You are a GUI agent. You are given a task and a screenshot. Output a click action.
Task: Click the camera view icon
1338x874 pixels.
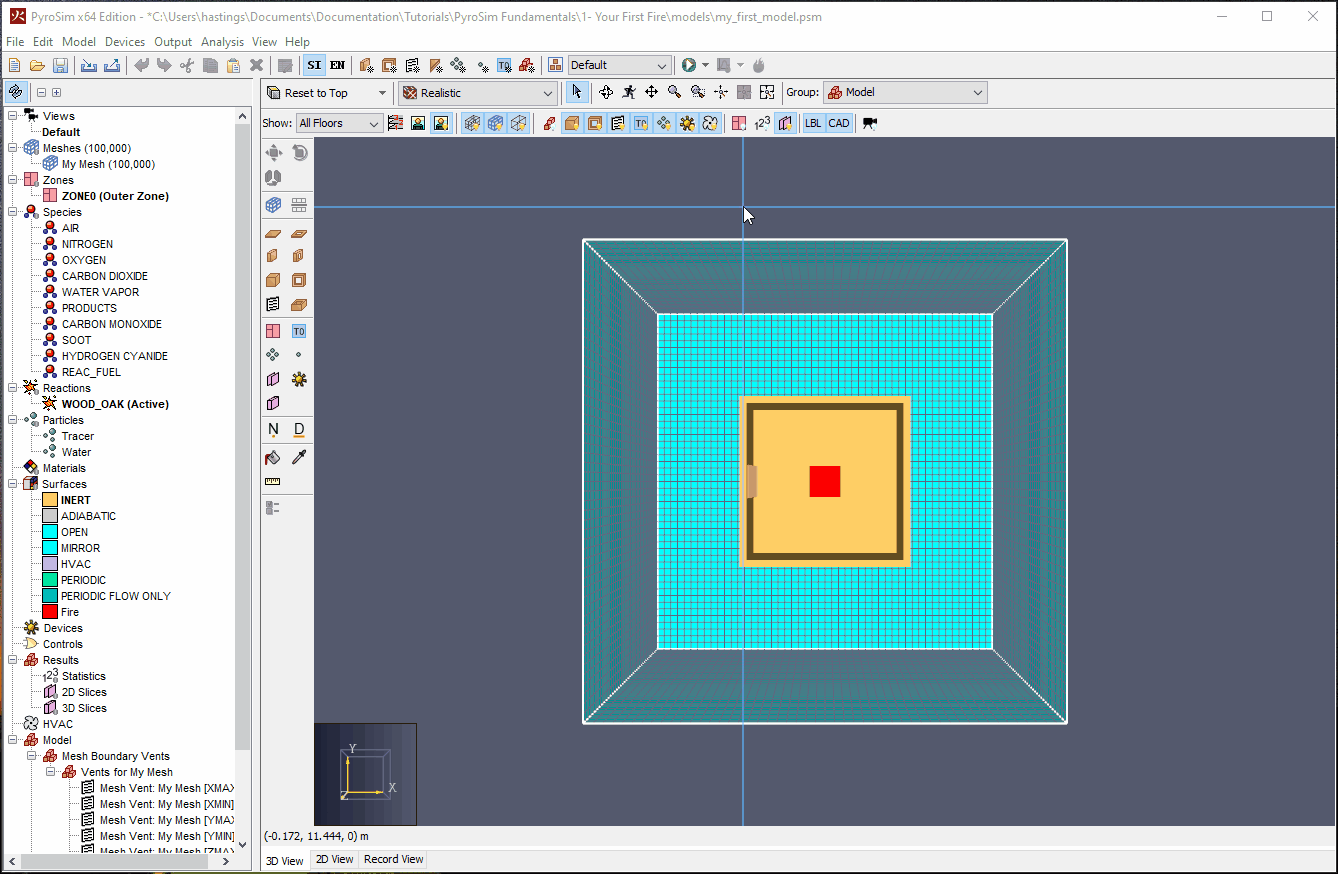tap(870, 123)
